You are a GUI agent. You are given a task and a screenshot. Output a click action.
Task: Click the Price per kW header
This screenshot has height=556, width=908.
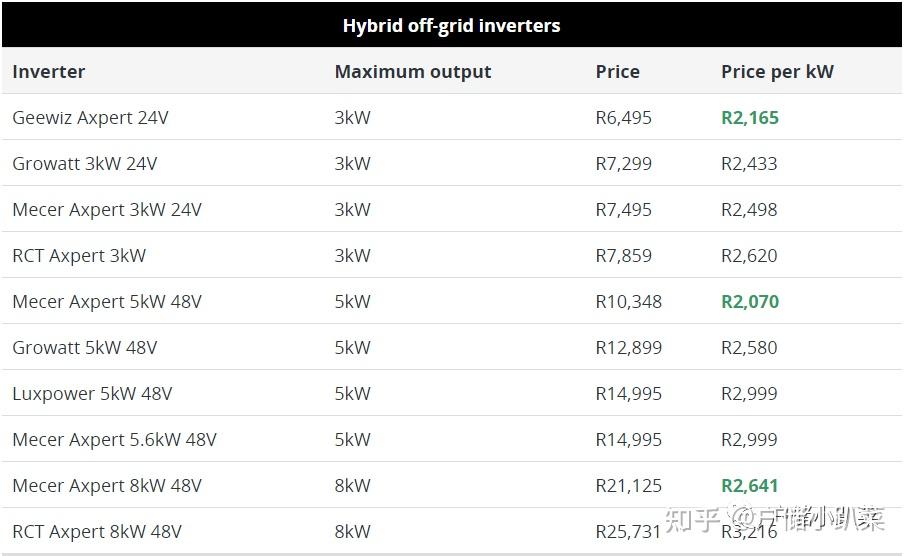click(x=777, y=71)
